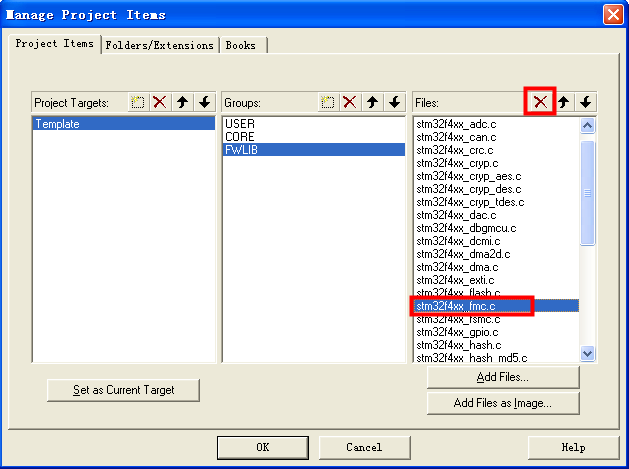Image resolution: width=629 pixels, height=469 pixels.
Task: Select file stm32f4xx_dac.c
Action: [x=497, y=215]
